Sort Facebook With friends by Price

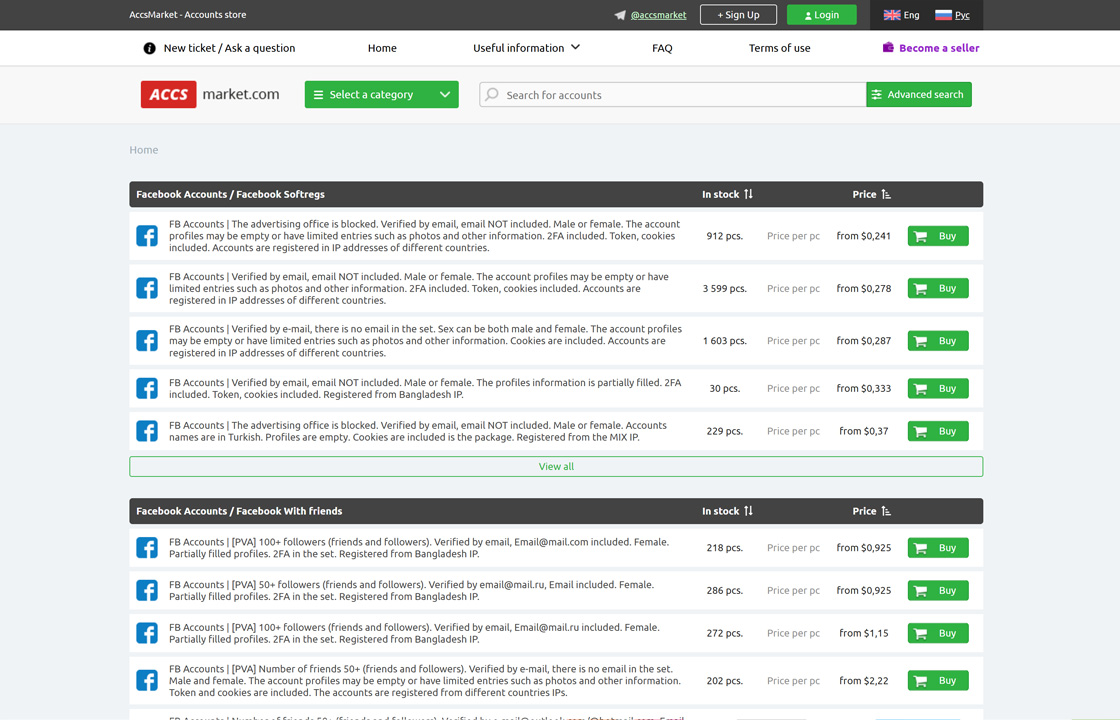(x=871, y=511)
